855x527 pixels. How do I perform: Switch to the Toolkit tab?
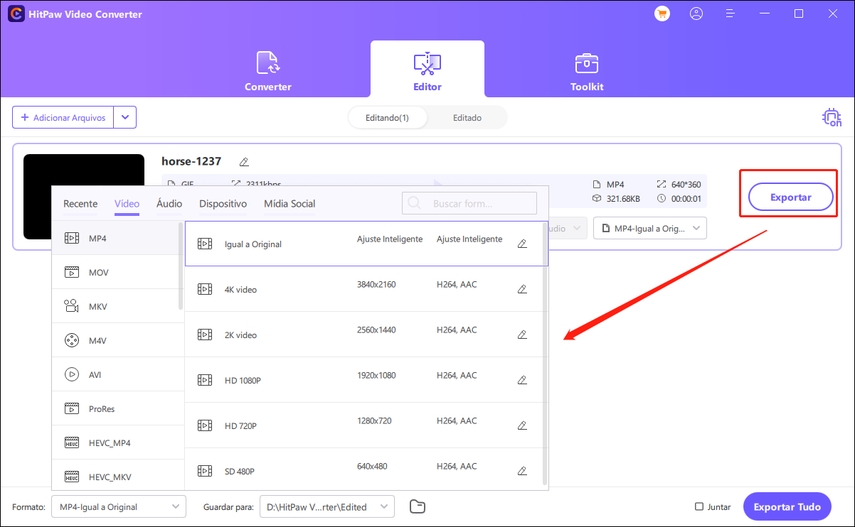tap(587, 70)
